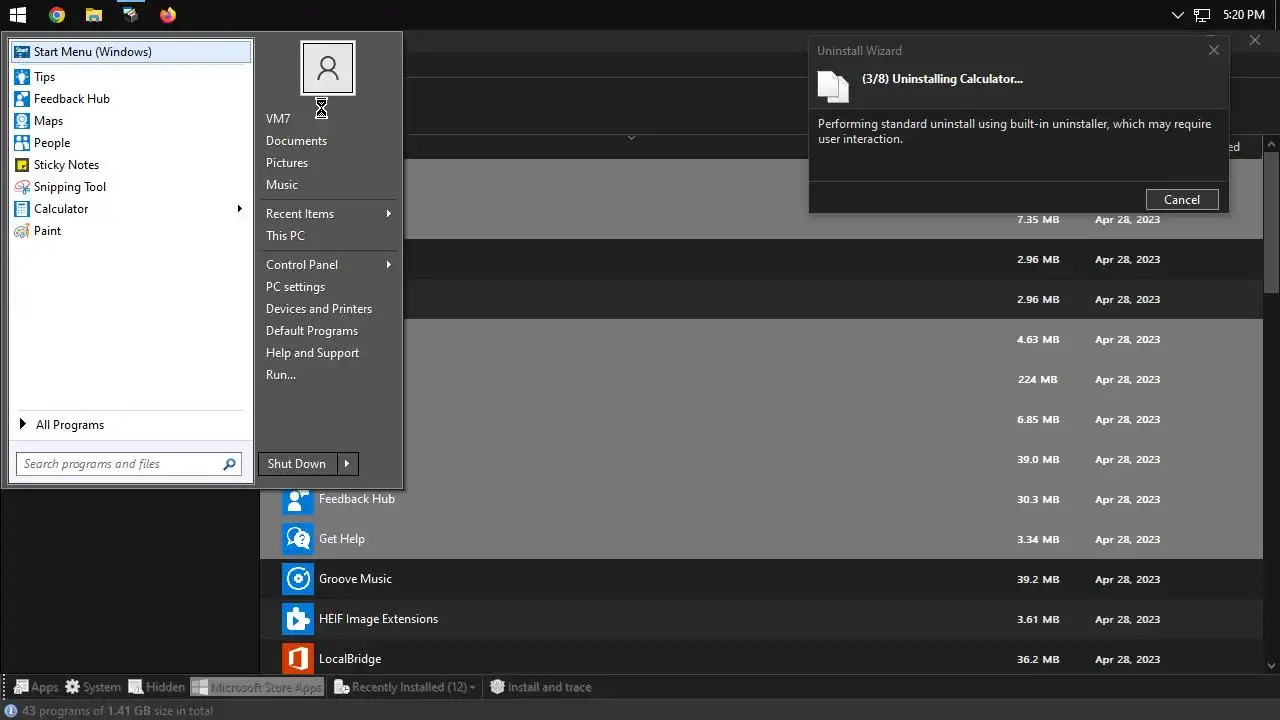
Task: Toggle the Microsoft Store Apps filter
Action: pos(257,687)
